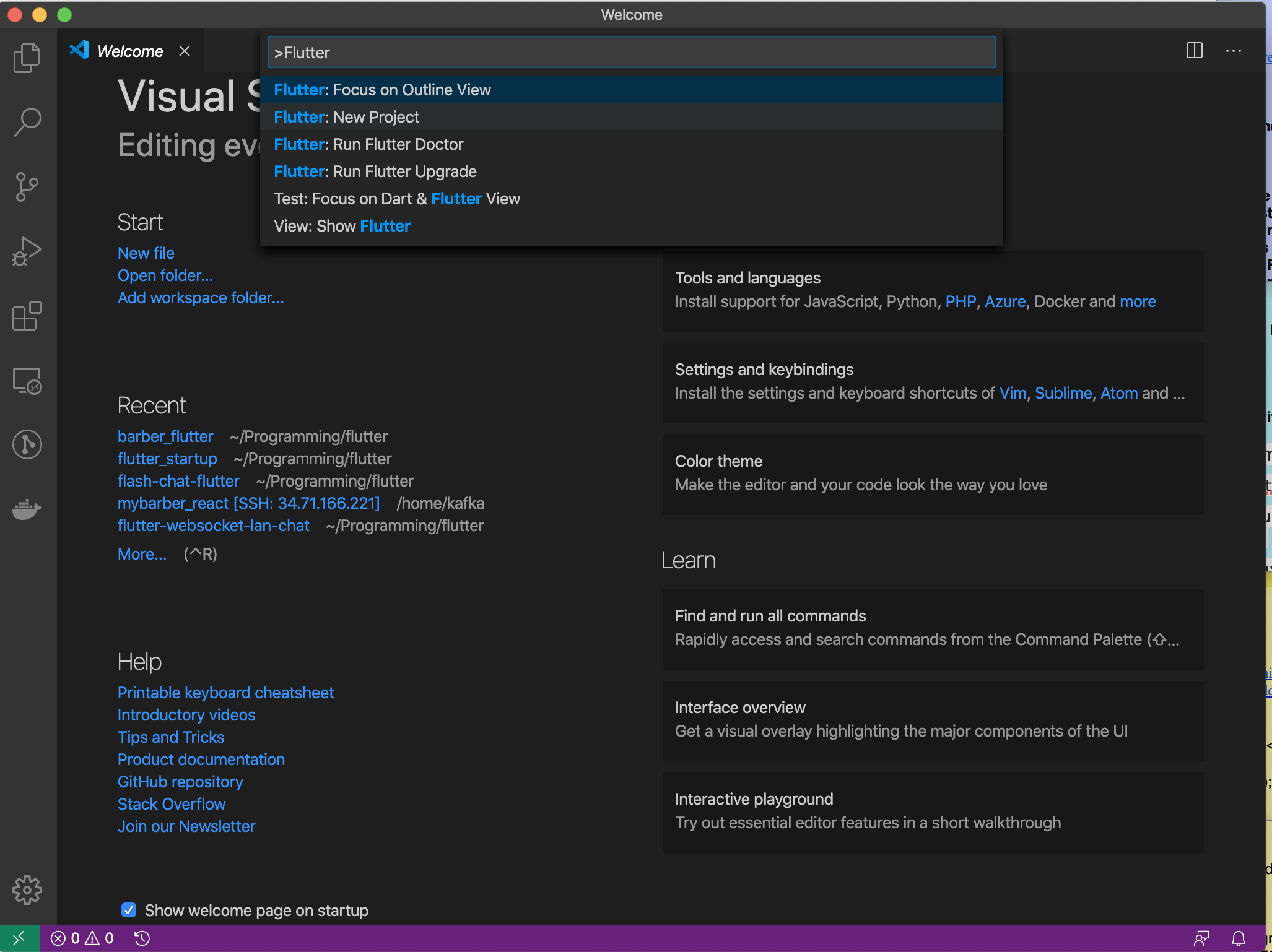1272x952 pixels.
Task: Open the Source Control view
Action: [x=27, y=186]
